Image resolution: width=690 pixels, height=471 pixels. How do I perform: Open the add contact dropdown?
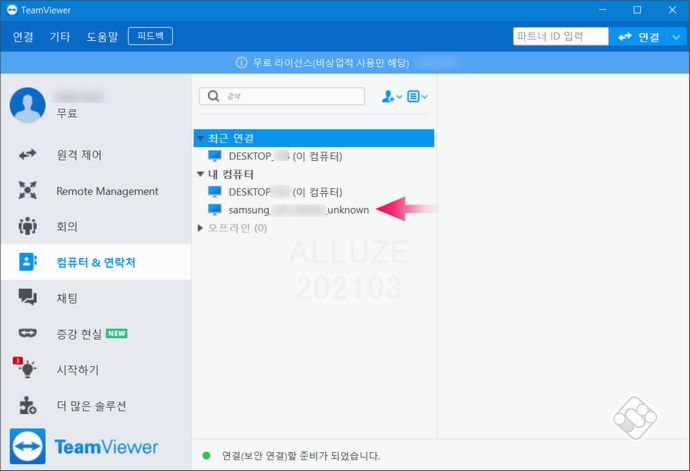click(x=392, y=96)
